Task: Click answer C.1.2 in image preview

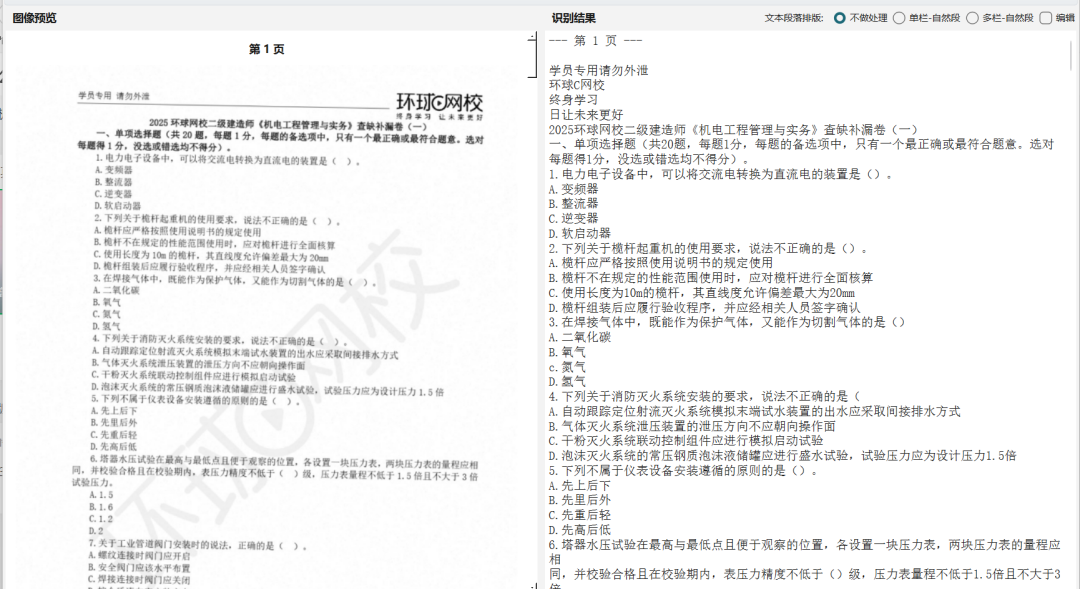Action: pyautogui.click(x=101, y=519)
